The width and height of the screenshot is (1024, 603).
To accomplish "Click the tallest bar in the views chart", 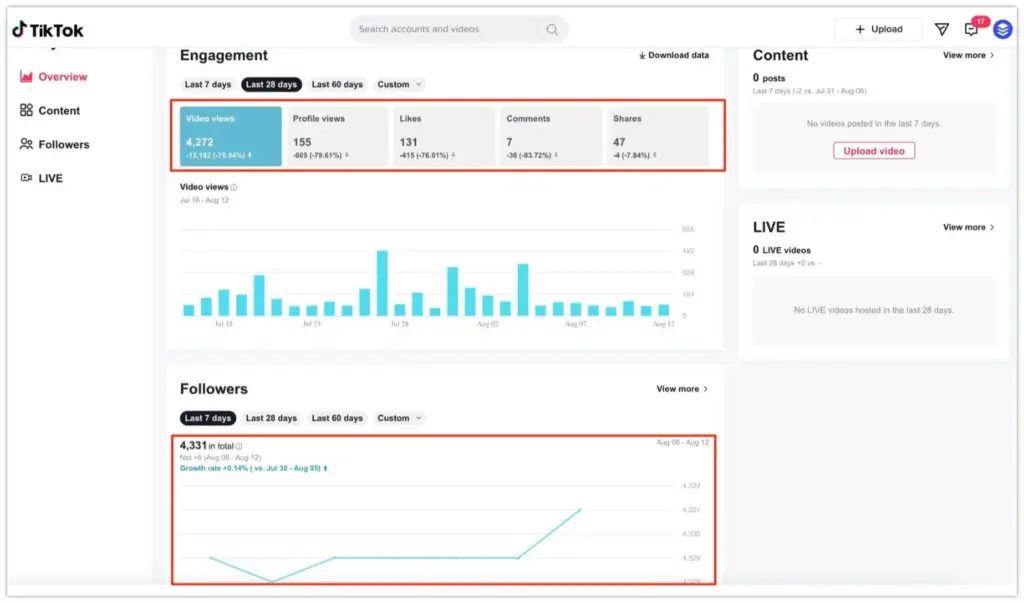I will click(382, 284).
